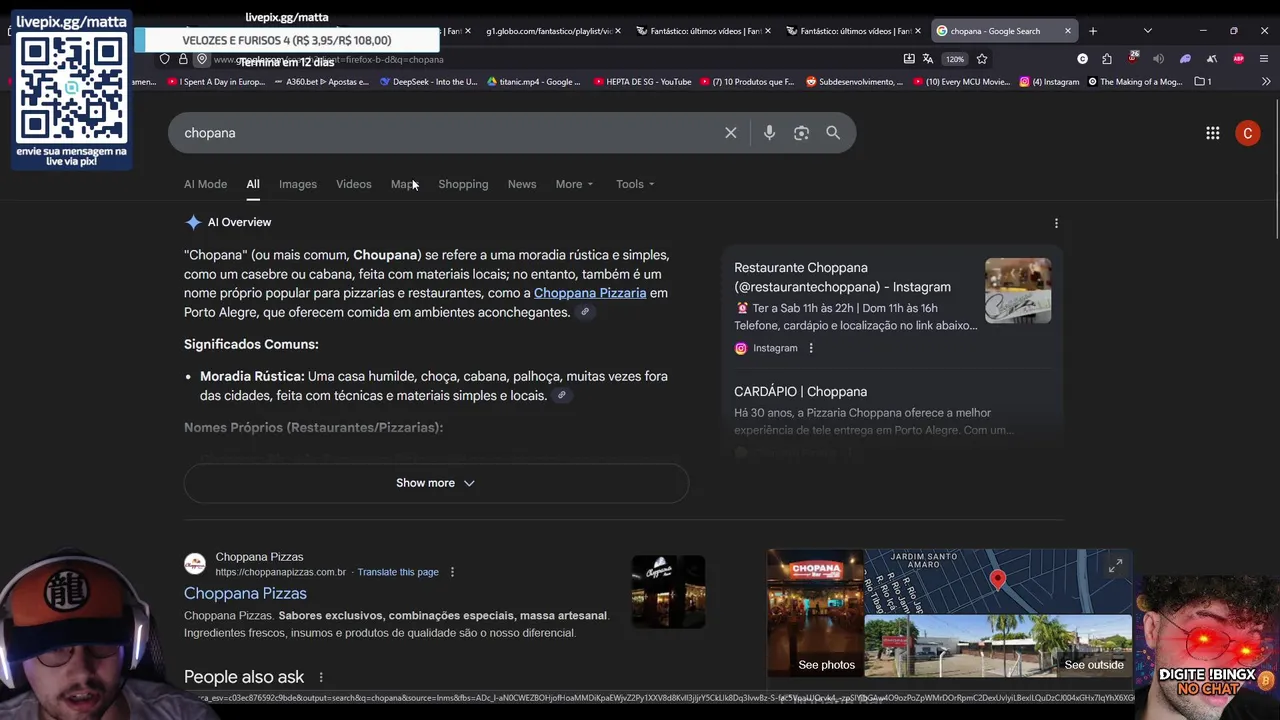Click Translate this page link
This screenshot has height=720, width=1280.
[398, 572]
